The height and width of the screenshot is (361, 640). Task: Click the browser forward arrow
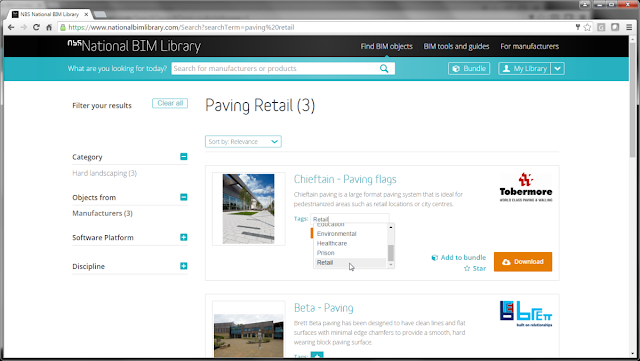pos(24,27)
